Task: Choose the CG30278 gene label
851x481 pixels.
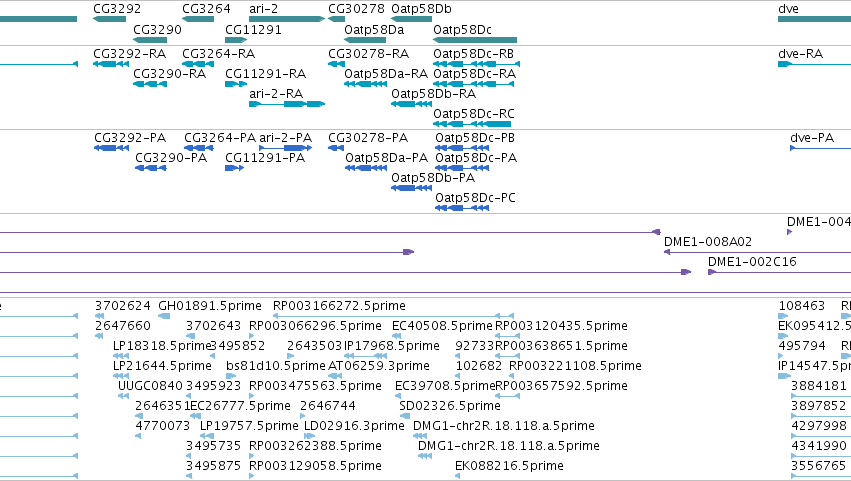Action: (356, 9)
